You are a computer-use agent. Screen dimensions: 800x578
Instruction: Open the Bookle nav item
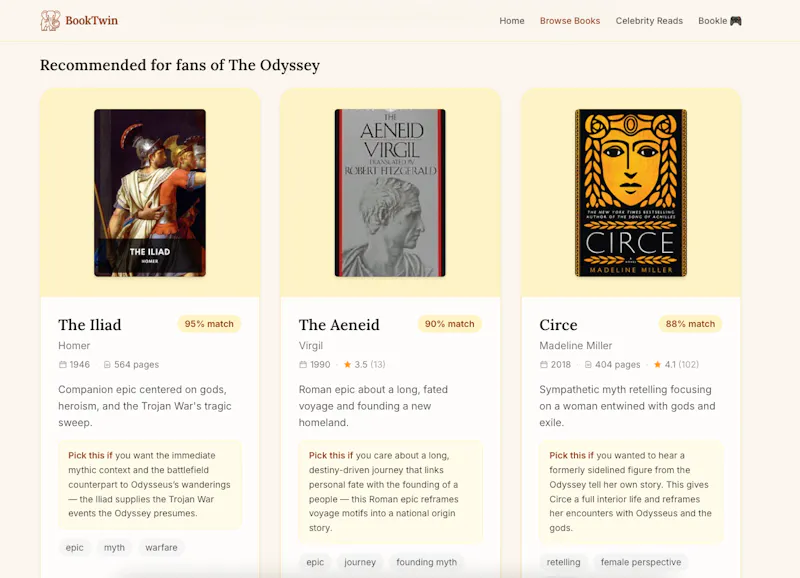click(x=719, y=21)
